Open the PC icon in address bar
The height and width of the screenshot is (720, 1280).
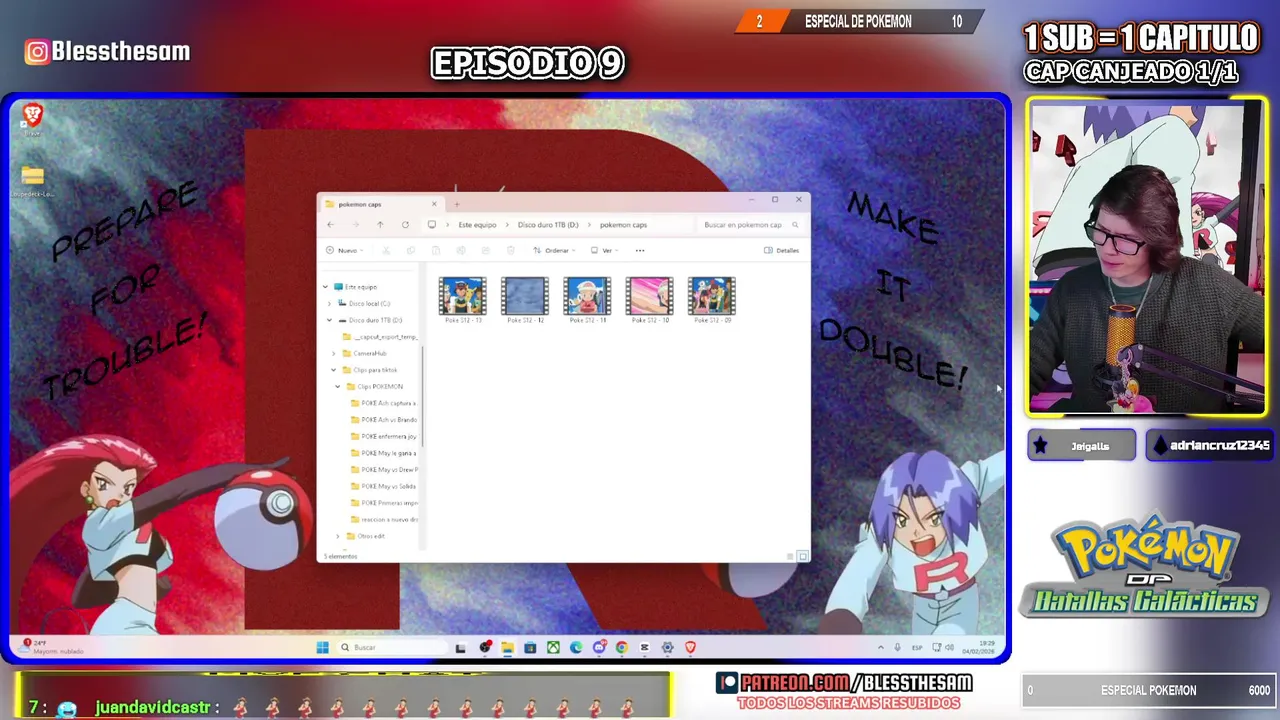pyautogui.click(x=432, y=225)
